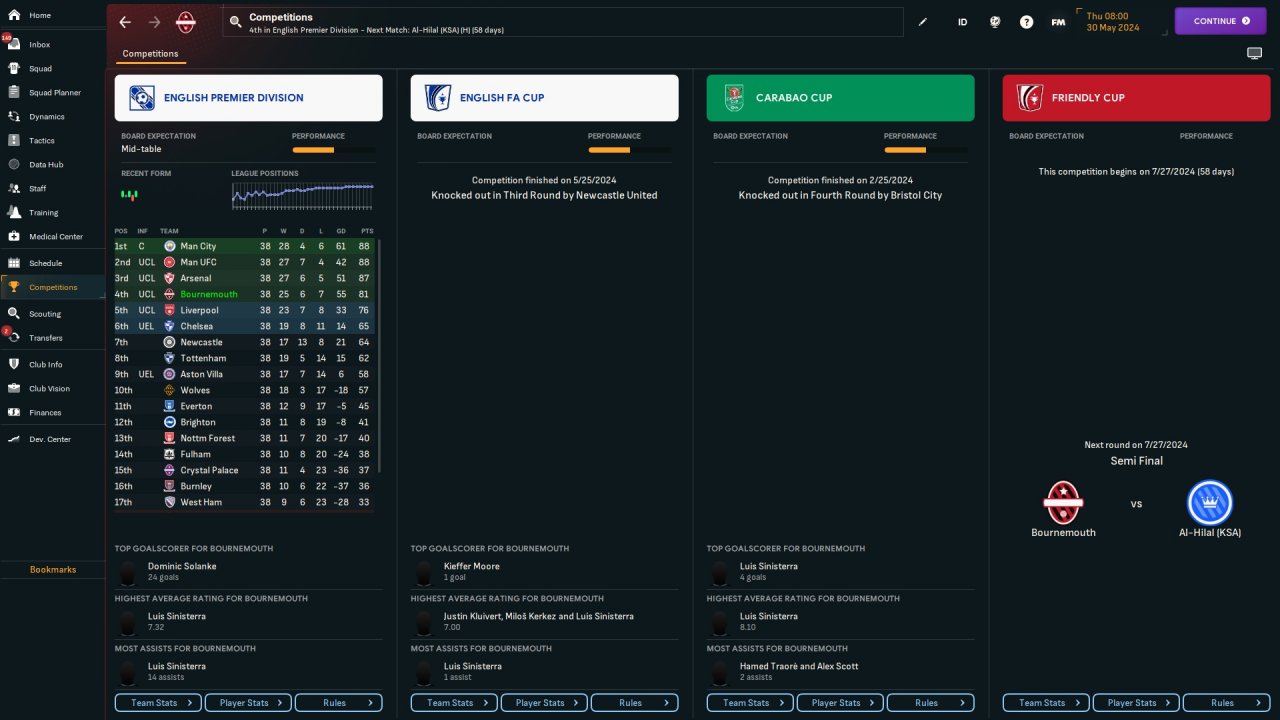This screenshot has height=720, width=1280.
Task: Open the Data Hub
Action: click(x=46, y=165)
